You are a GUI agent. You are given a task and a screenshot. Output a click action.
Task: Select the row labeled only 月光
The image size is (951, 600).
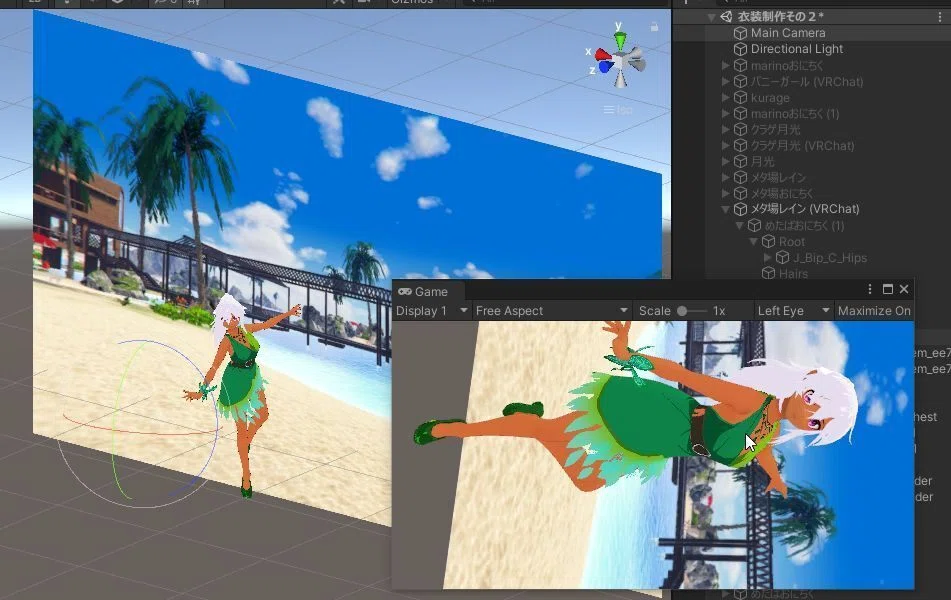tap(762, 161)
